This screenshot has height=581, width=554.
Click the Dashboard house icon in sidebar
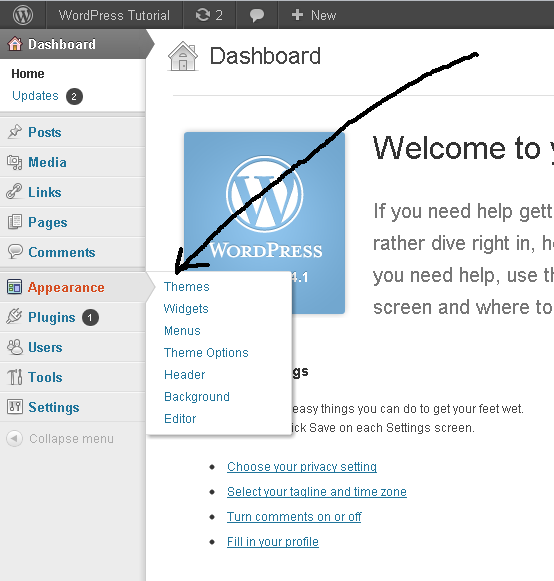point(15,44)
